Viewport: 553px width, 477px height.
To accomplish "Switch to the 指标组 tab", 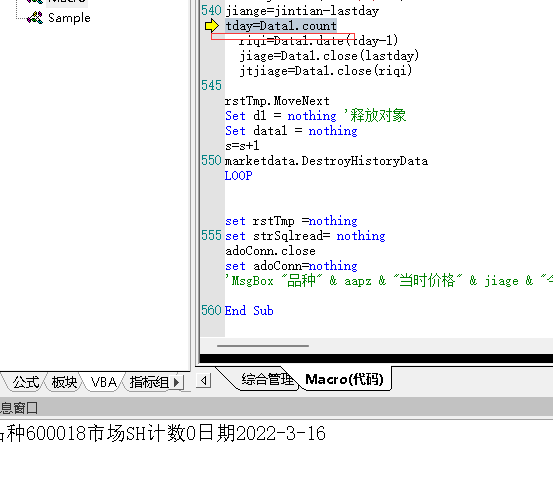I will (149, 382).
